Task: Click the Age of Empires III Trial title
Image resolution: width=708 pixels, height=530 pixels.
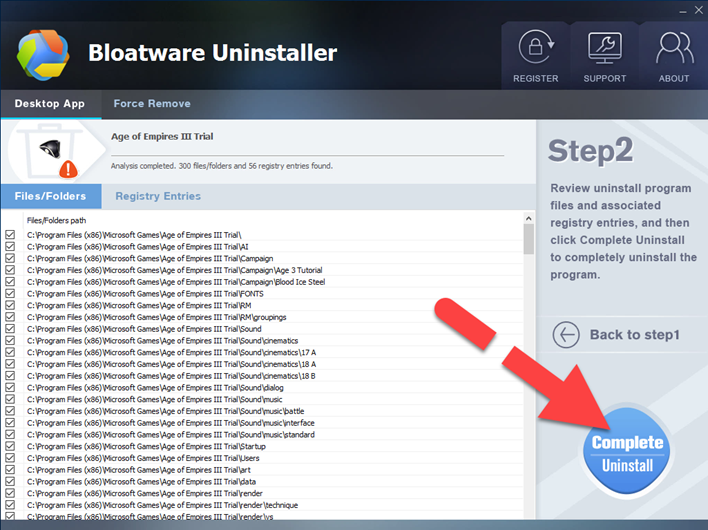Action: tap(162, 136)
